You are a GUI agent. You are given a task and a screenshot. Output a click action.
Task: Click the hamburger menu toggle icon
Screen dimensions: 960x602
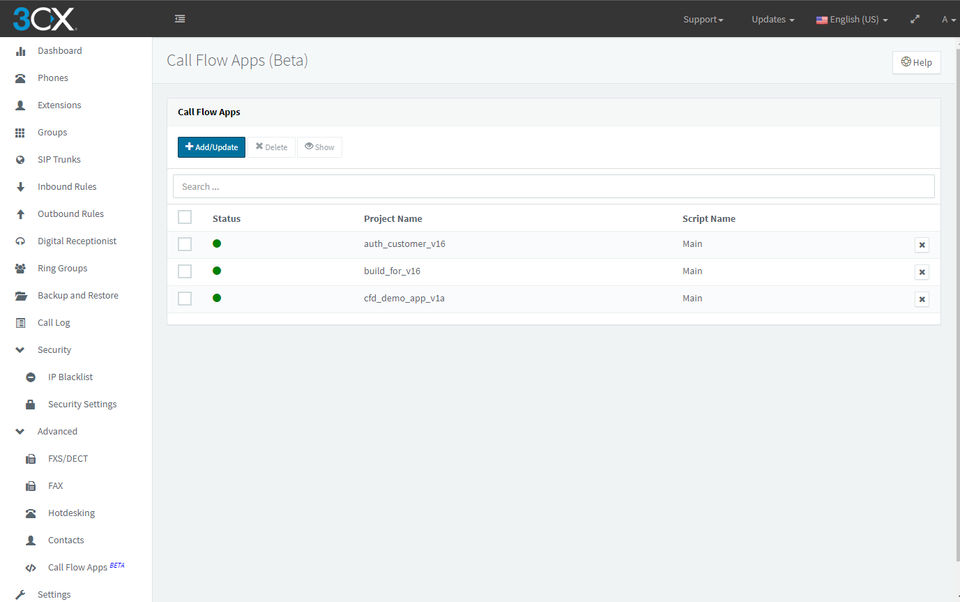[x=180, y=19]
